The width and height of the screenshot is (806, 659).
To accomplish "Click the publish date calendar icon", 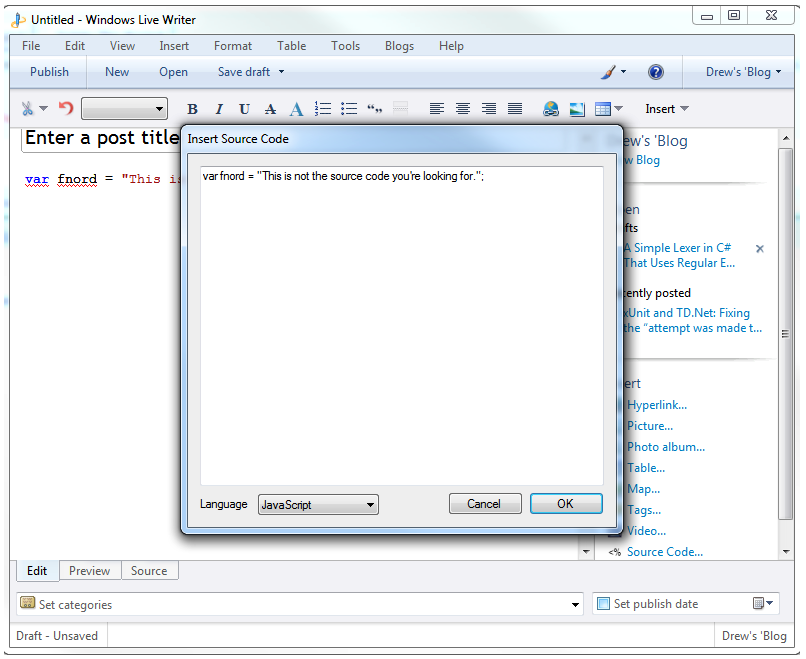I will [758, 603].
